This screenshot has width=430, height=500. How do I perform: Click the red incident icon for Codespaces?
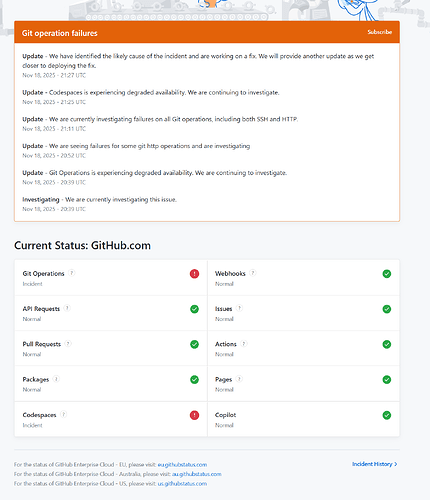click(x=194, y=415)
